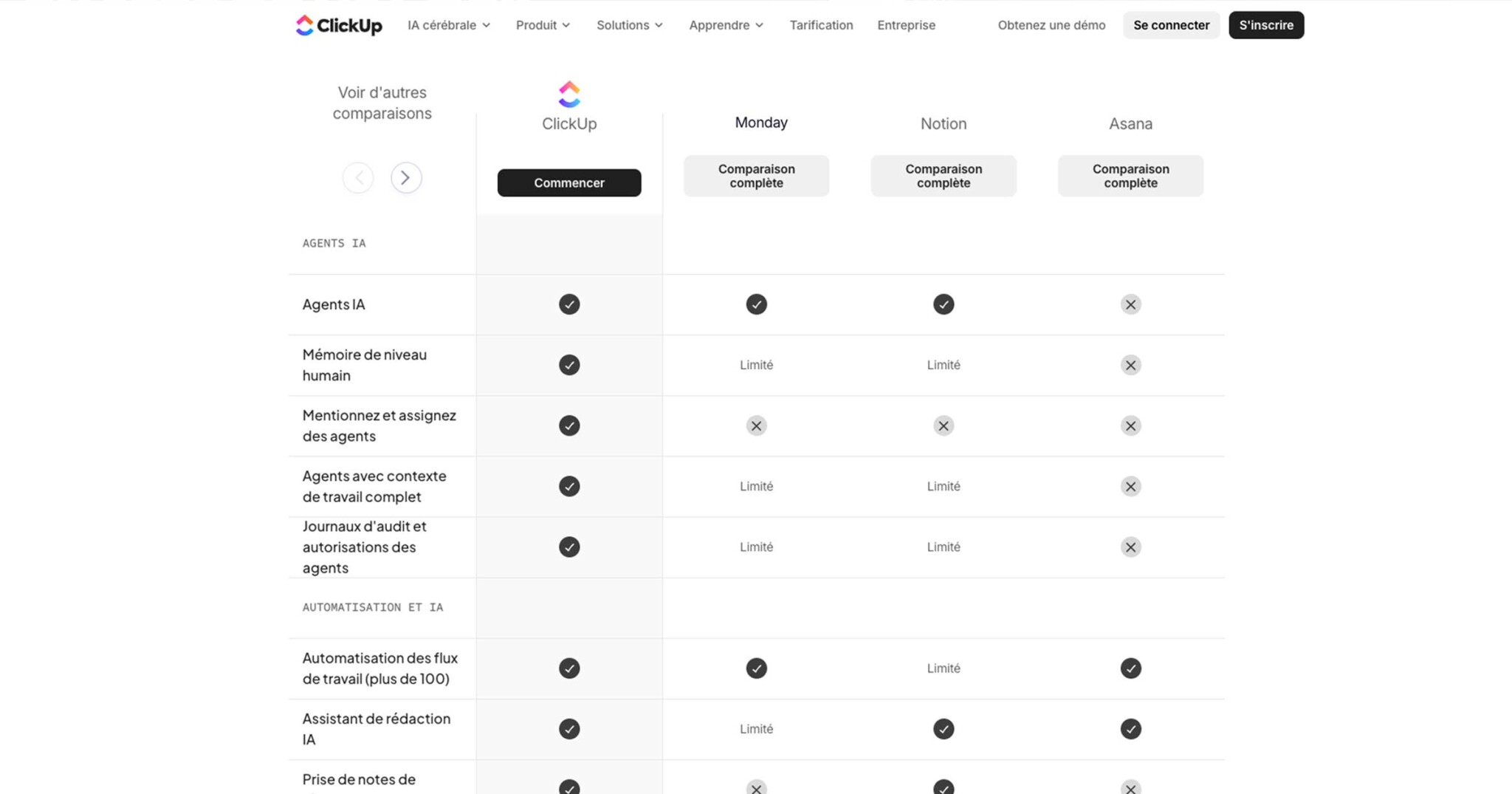Viewport: 1512px width, 794px height.
Task: Click the Notion column heading
Action: tap(944, 123)
